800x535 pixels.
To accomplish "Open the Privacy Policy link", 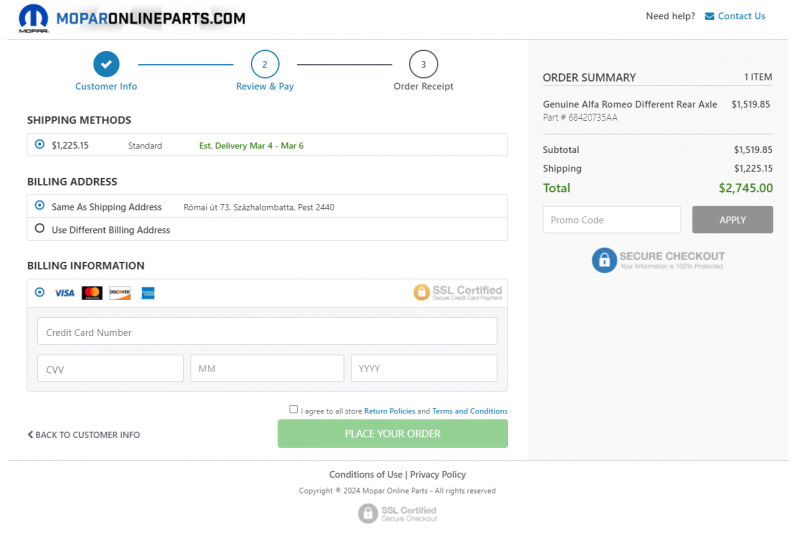I will click(x=438, y=475).
